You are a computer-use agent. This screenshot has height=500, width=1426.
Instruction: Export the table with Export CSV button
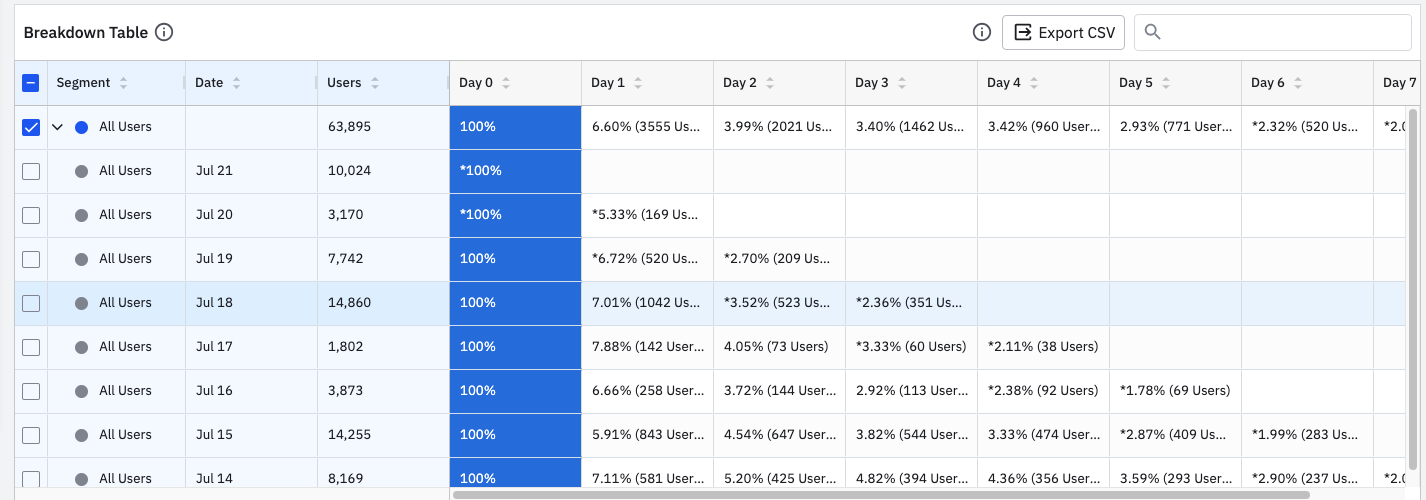click(1063, 33)
